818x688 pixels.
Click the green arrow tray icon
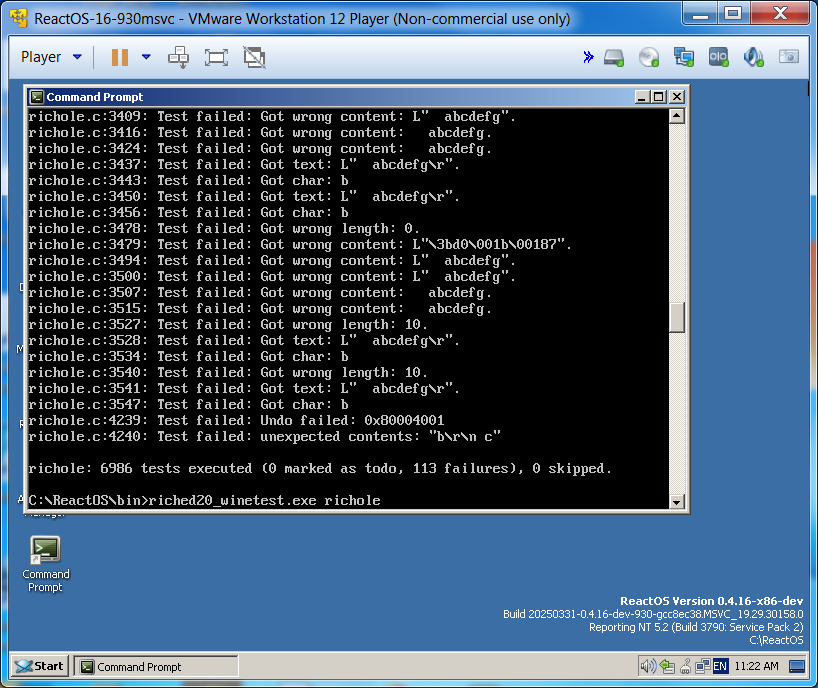(x=667, y=666)
